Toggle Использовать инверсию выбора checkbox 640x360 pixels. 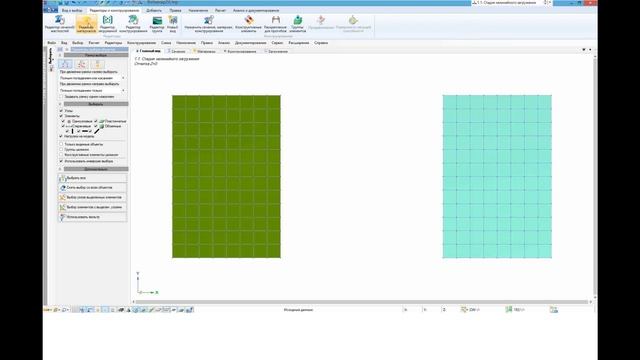click(61, 161)
